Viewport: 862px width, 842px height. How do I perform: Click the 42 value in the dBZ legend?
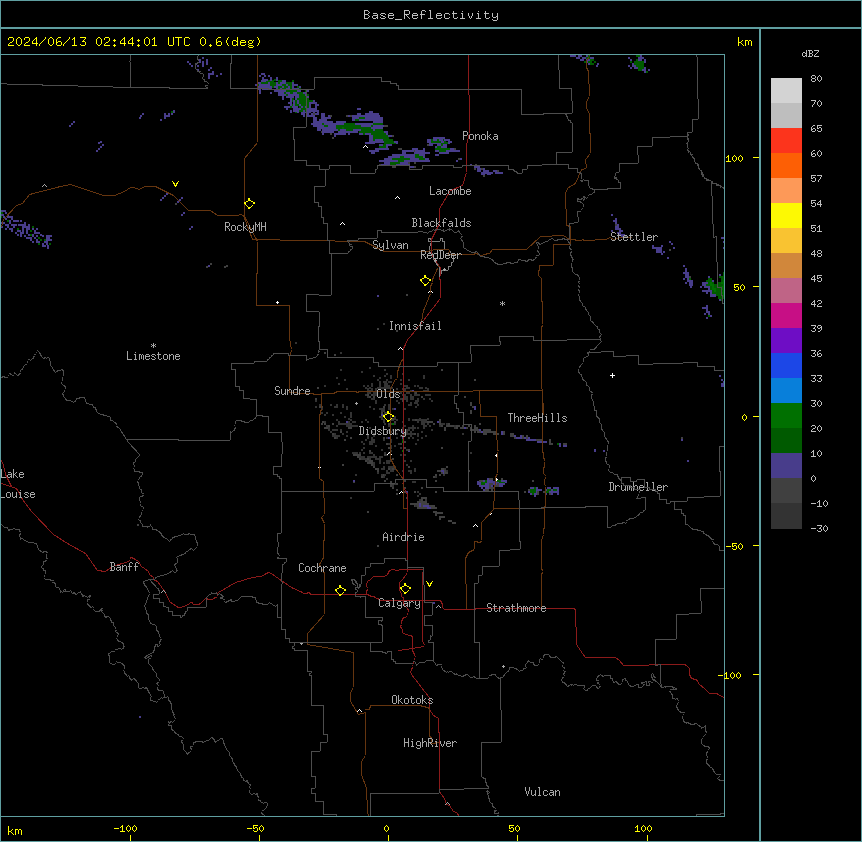816,303
